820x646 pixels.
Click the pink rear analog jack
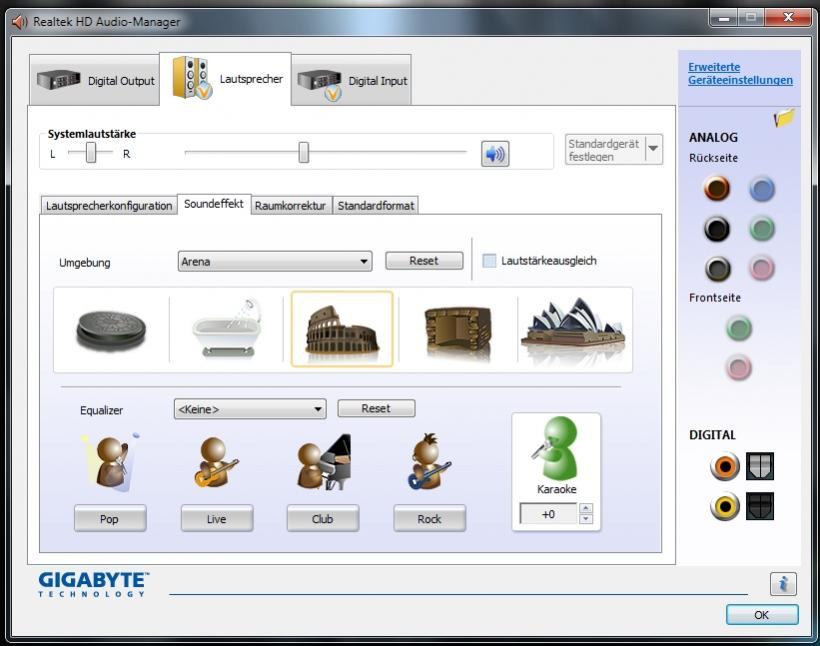pyautogui.click(x=761, y=268)
